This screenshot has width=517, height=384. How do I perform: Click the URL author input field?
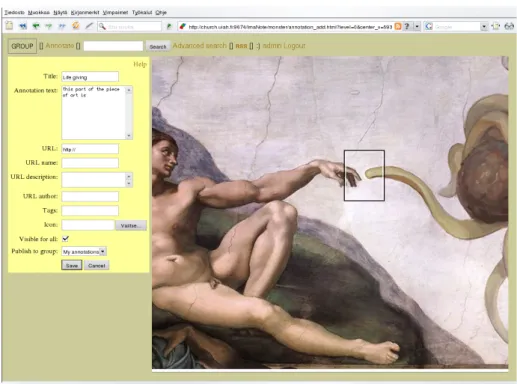click(90, 196)
